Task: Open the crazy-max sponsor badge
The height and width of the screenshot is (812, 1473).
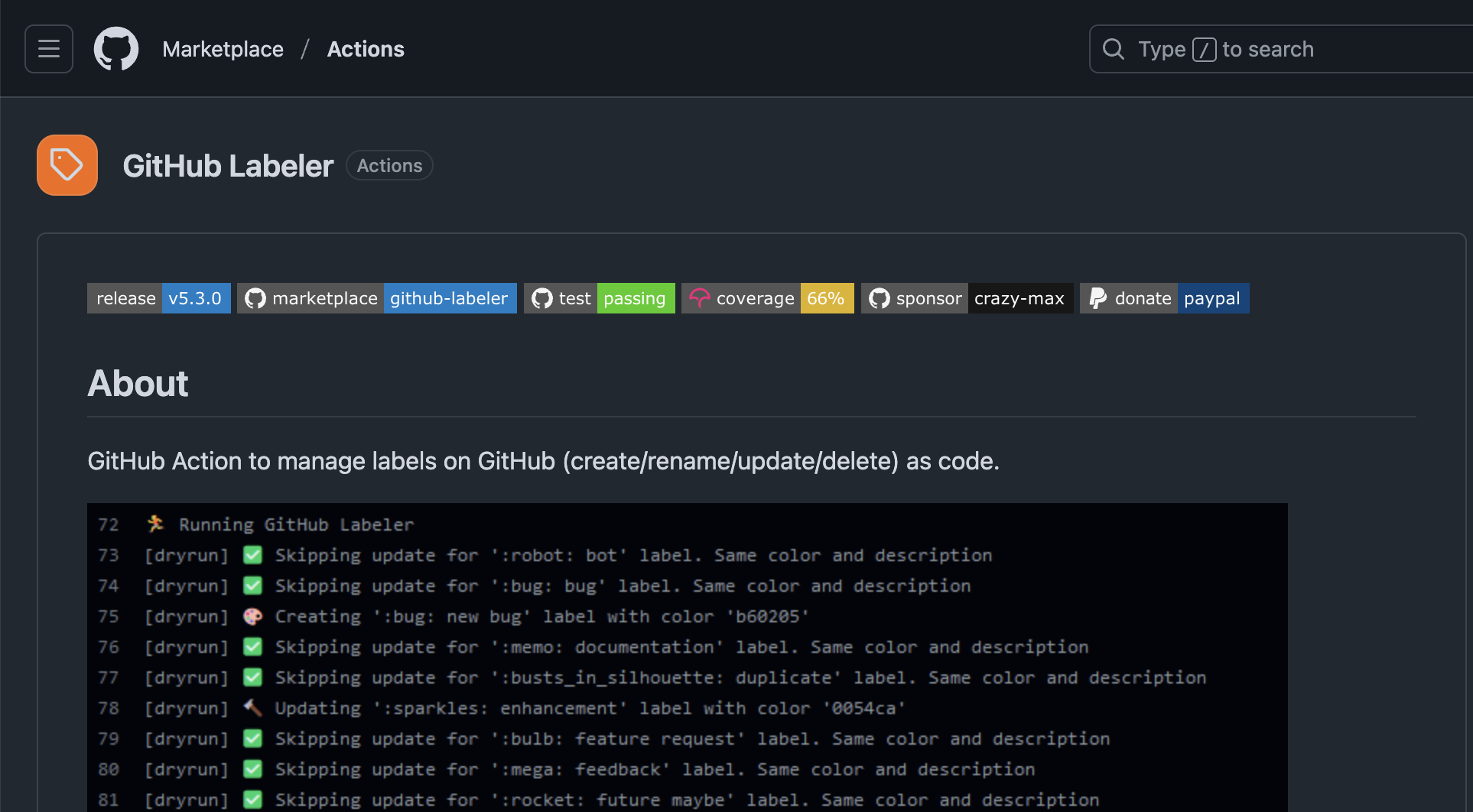Action: pos(1020,298)
